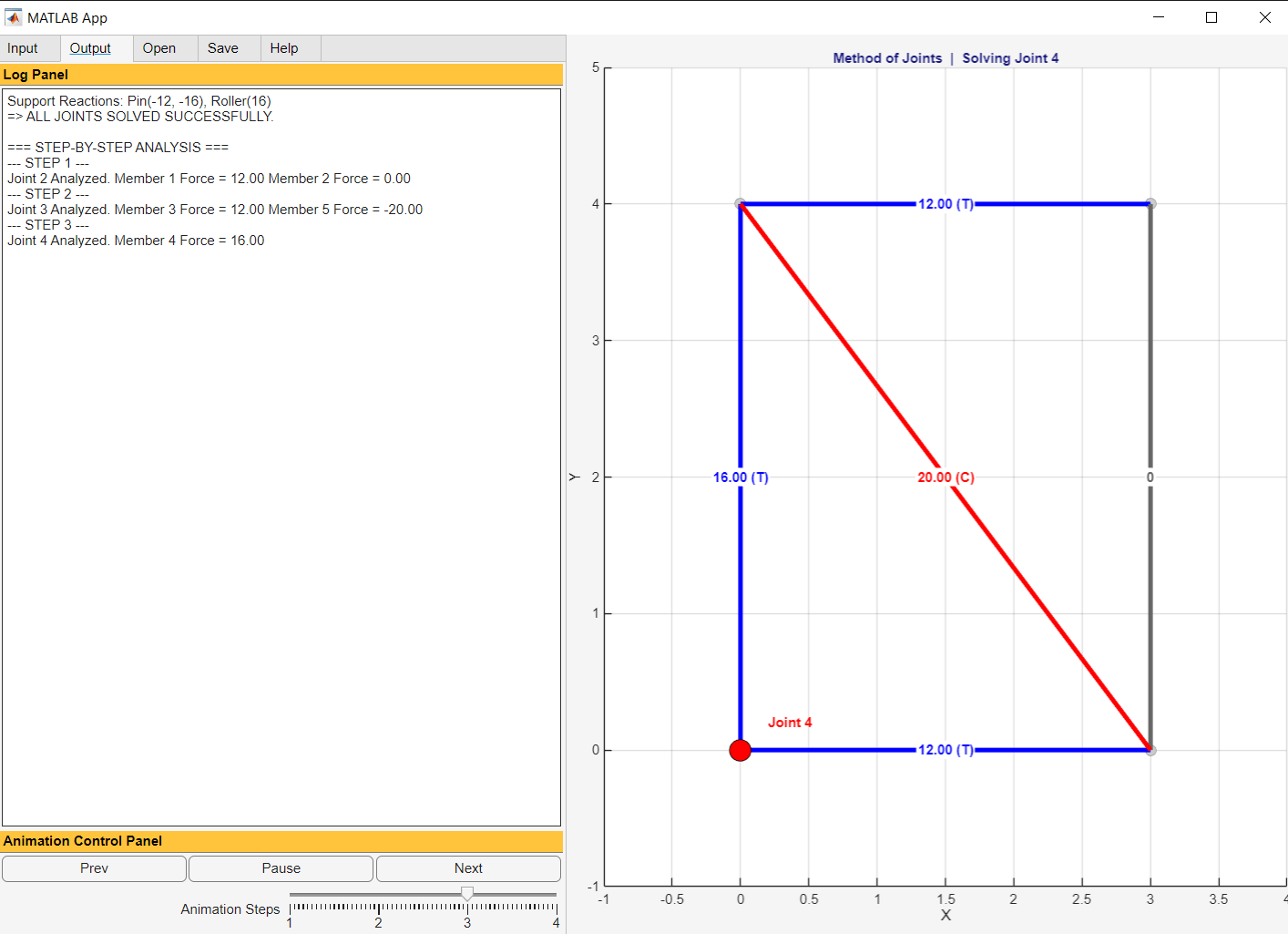The height and width of the screenshot is (934, 1288).
Task: Advance with the Next button
Action: tap(468, 868)
